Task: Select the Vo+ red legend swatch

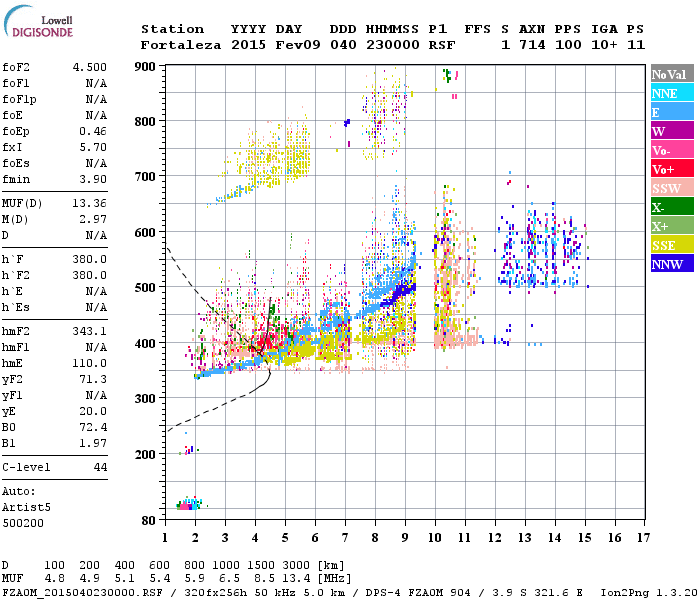Action: (672, 168)
